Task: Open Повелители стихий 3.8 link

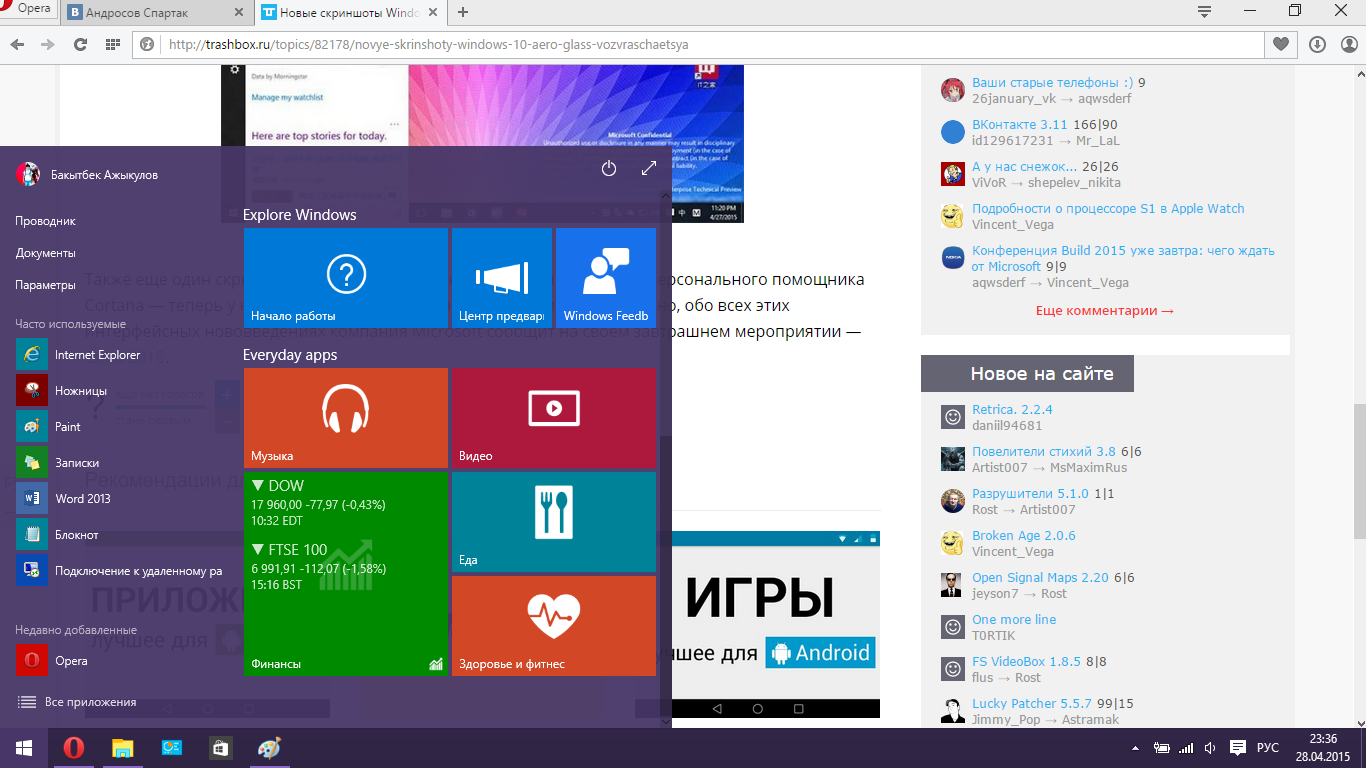Action: pyautogui.click(x=1044, y=452)
